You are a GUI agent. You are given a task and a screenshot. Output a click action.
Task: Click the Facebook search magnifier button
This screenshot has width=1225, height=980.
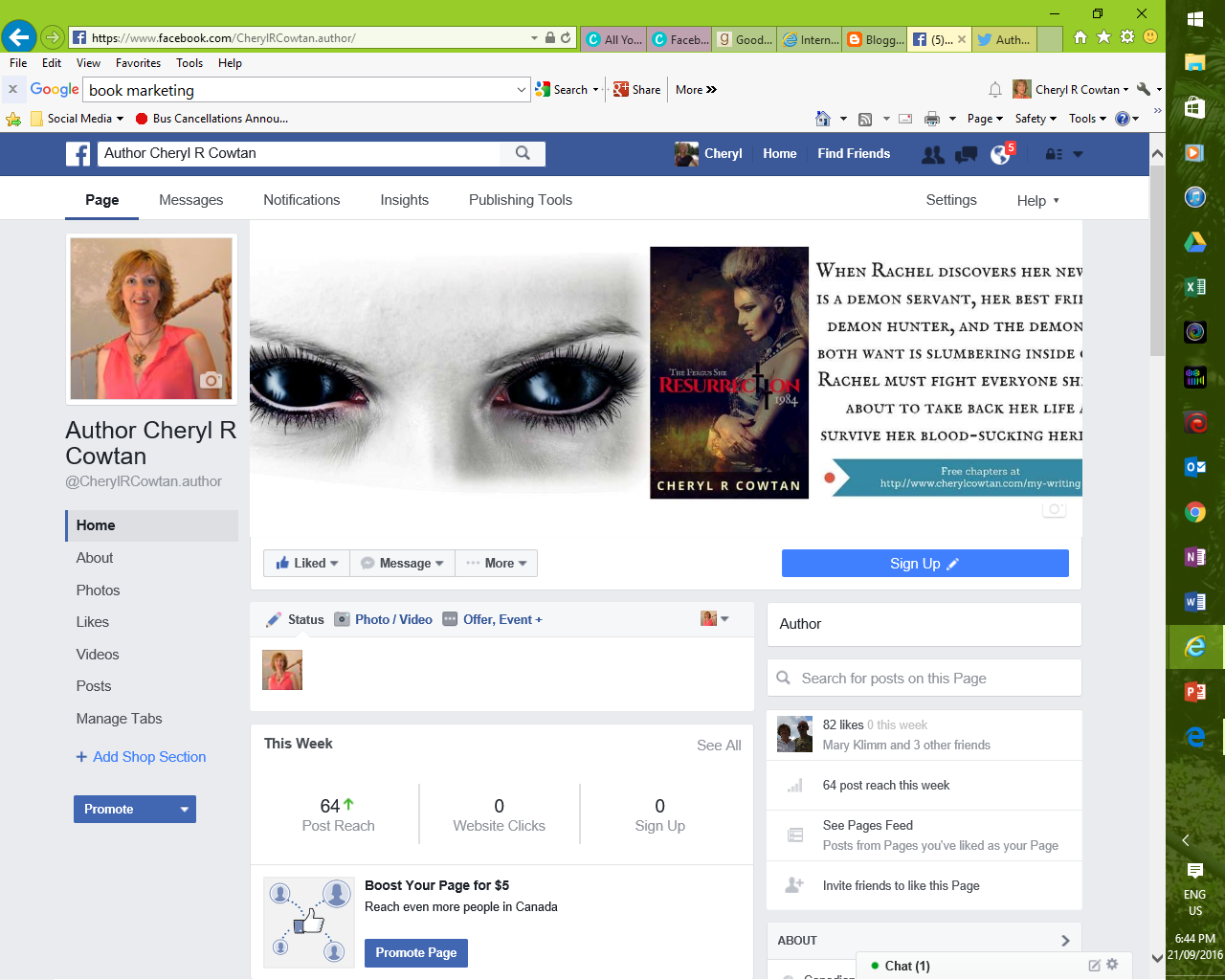pos(523,153)
